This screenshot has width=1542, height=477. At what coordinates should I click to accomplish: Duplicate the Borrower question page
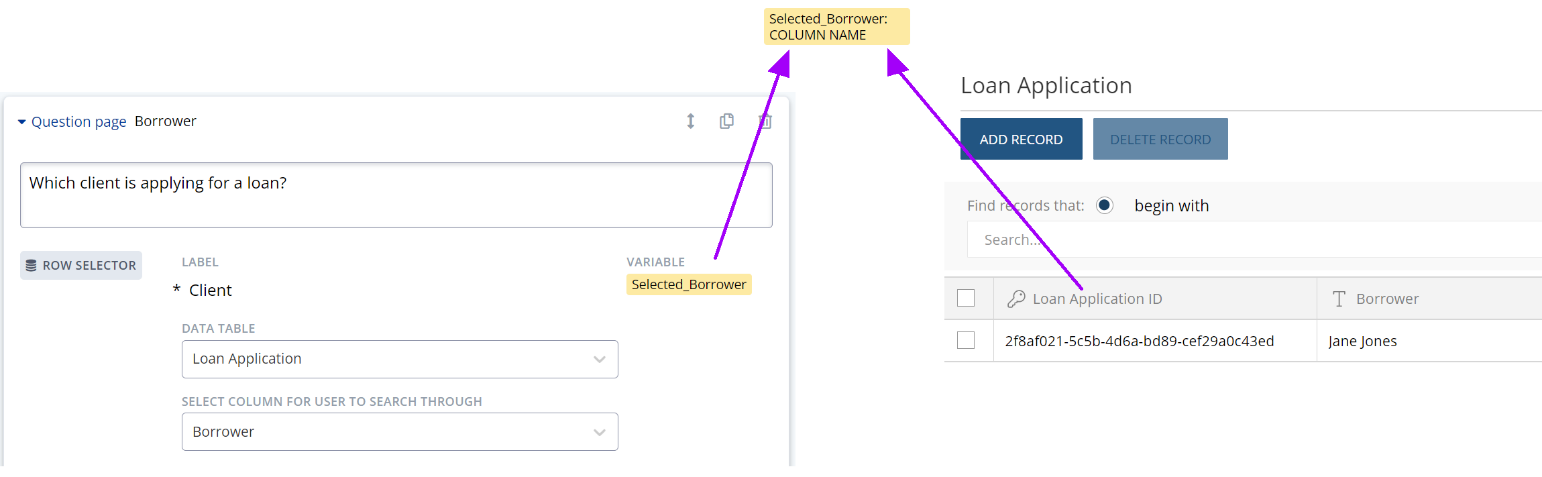pos(727,121)
